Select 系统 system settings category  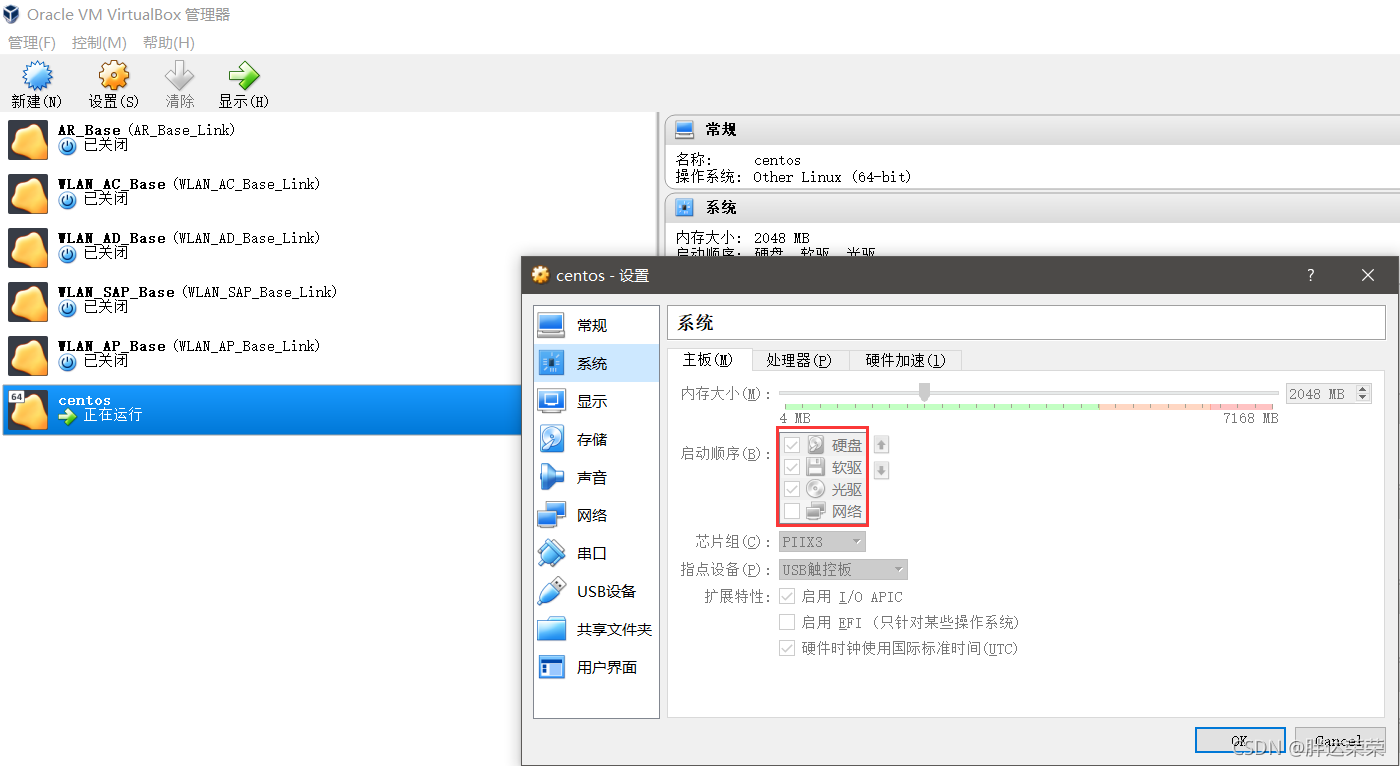[x=596, y=363]
